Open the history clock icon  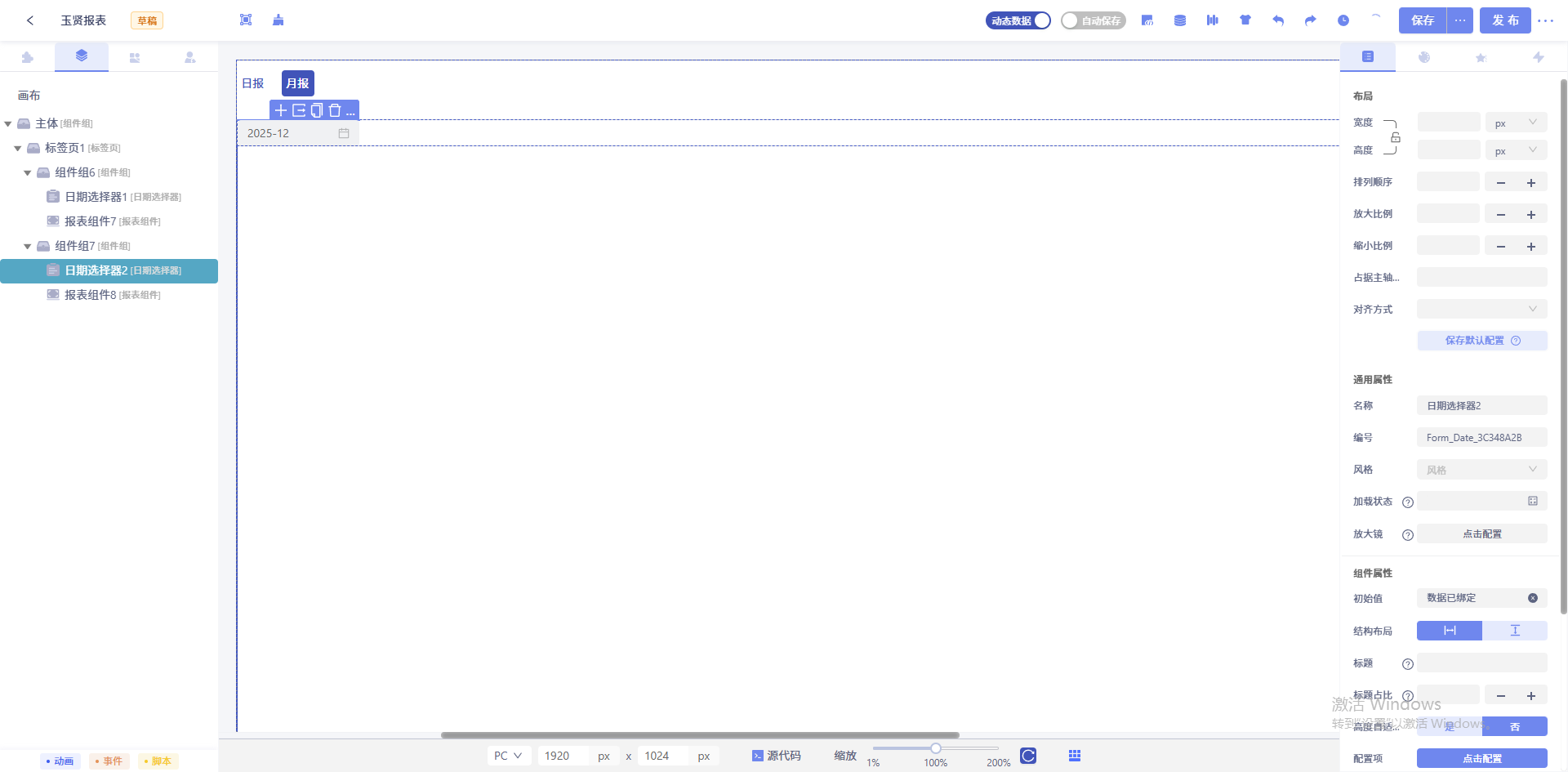(x=1343, y=20)
